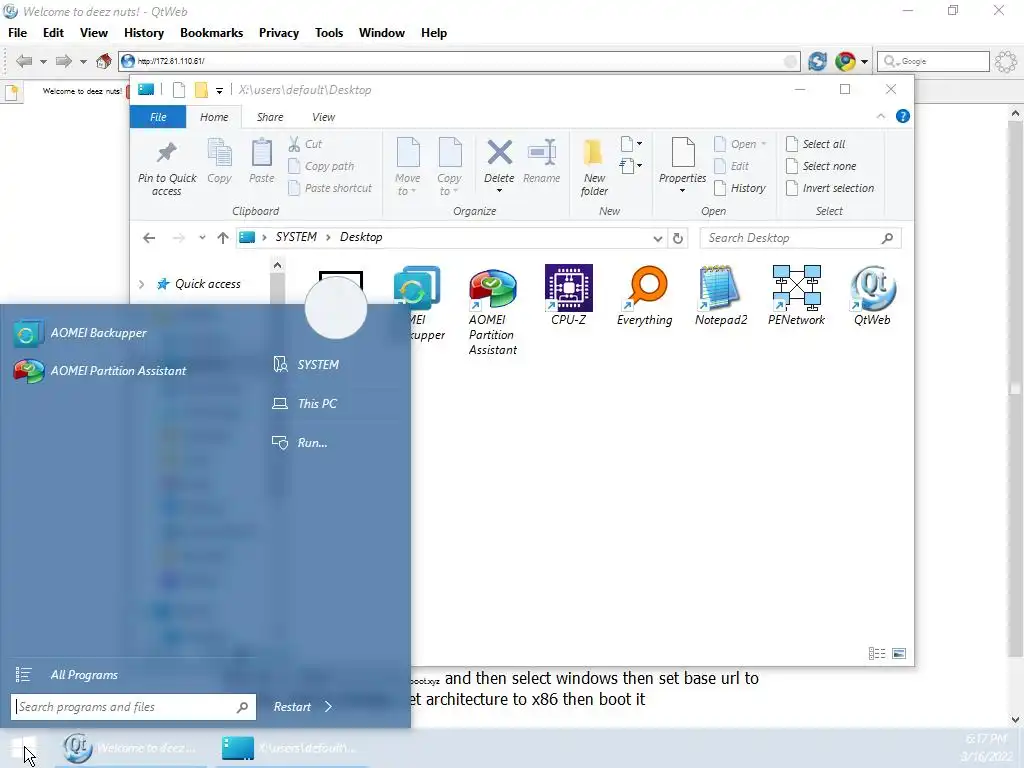Click the Chrome-style search engine icon
The width and height of the screenshot is (1024, 768).
pyautogui.click(x=845, y=61)
